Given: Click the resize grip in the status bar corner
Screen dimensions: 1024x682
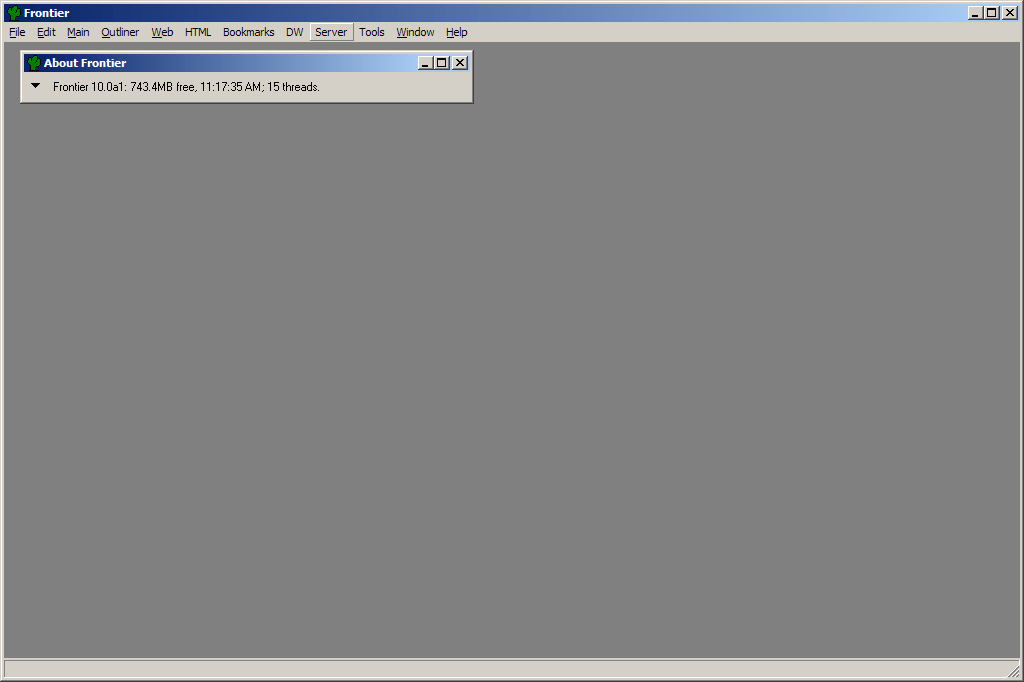Looking at the screenshot, I should point(1013,671).
